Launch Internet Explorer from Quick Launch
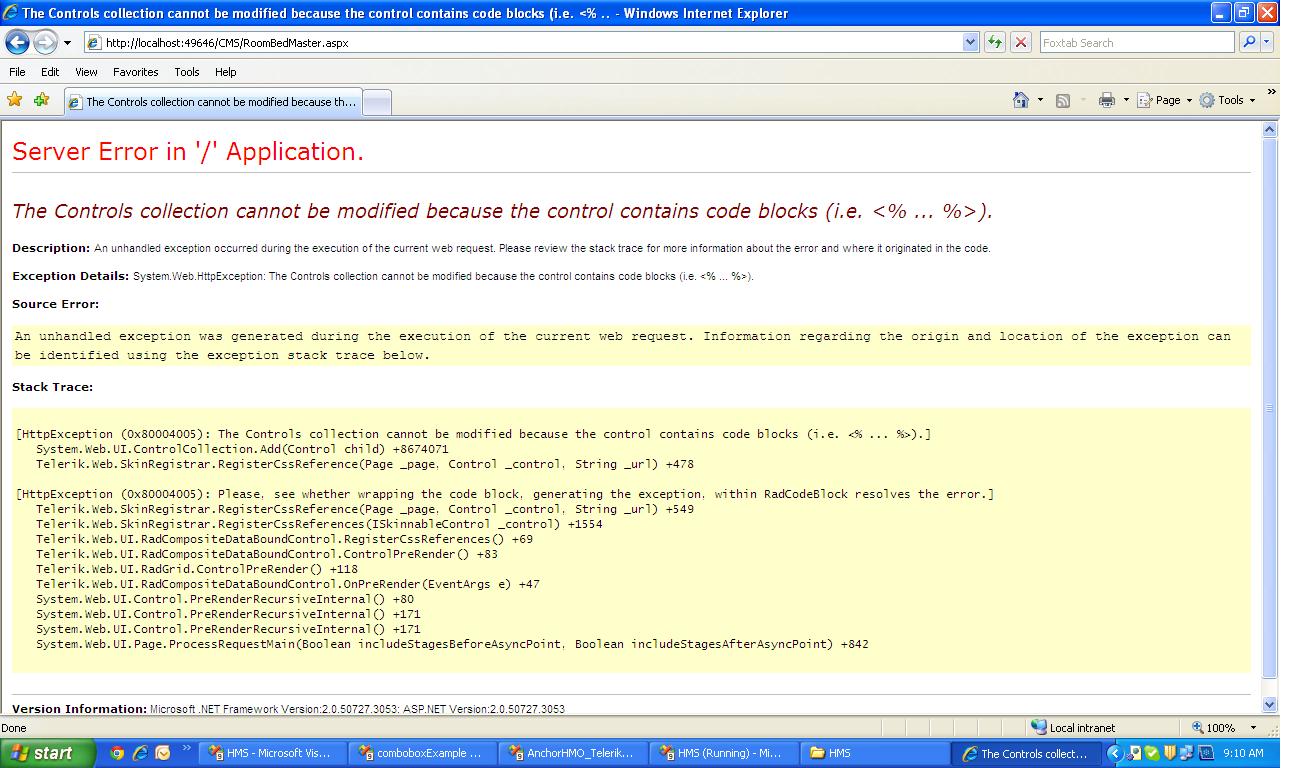The width and height of the screenshot is (1304, 768). [140, 754]
